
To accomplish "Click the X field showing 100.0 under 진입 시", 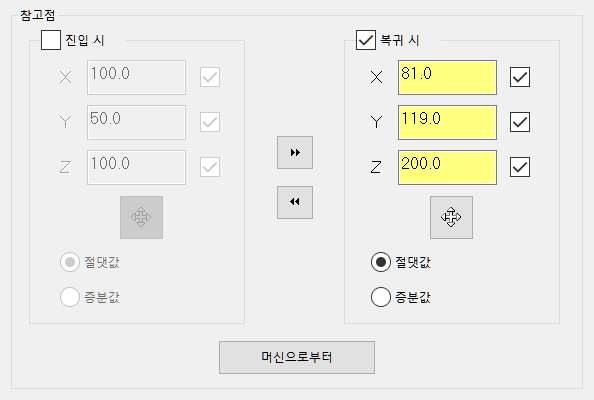I will pyautogui.click(x=136, y=77).
